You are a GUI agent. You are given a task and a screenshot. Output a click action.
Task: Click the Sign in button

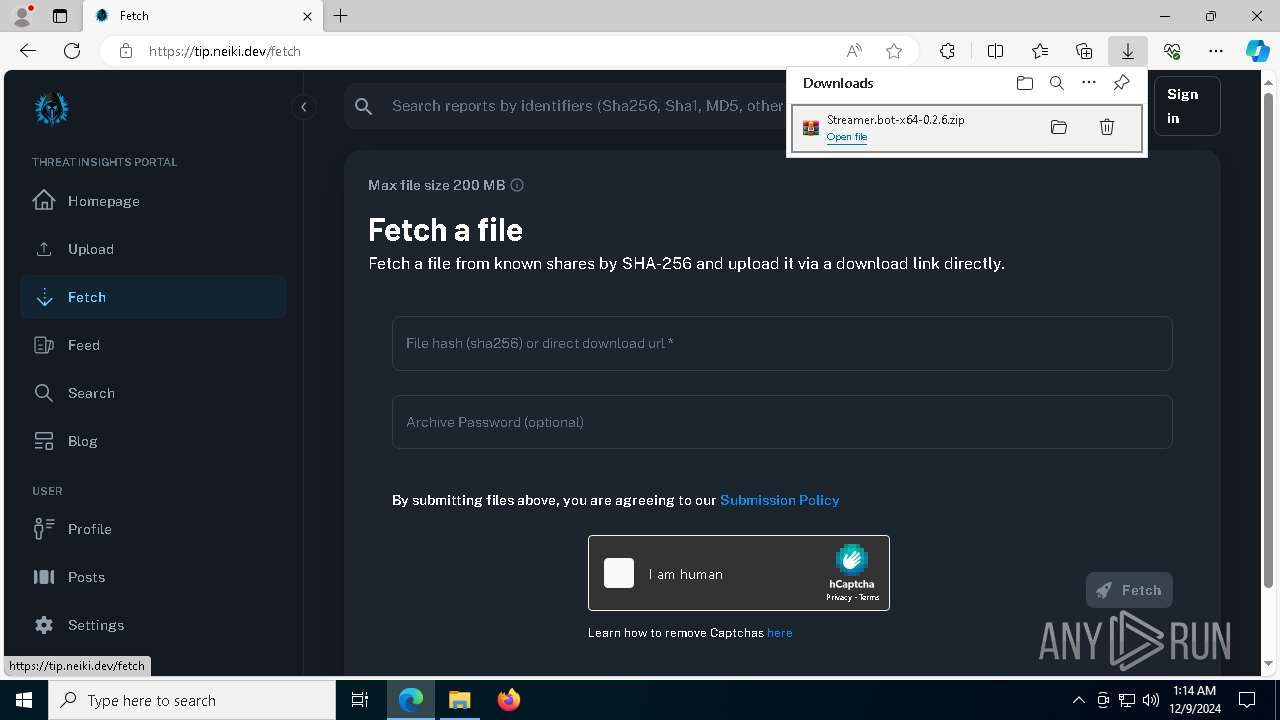point(1187,106)
